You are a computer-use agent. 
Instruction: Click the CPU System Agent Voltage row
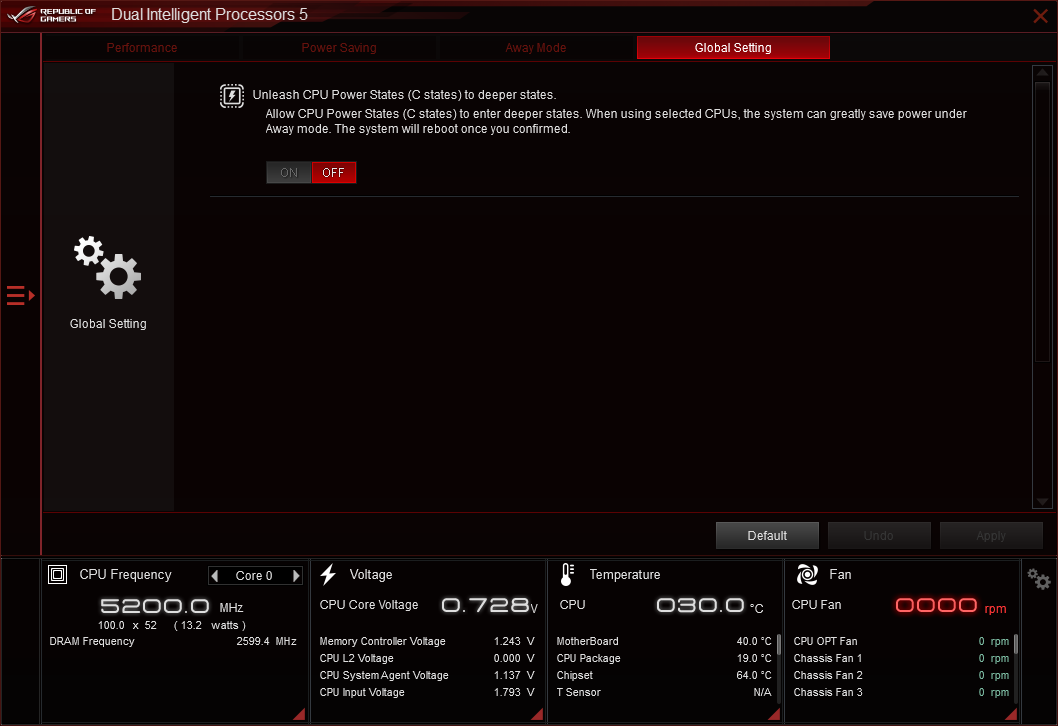point(427,675)
